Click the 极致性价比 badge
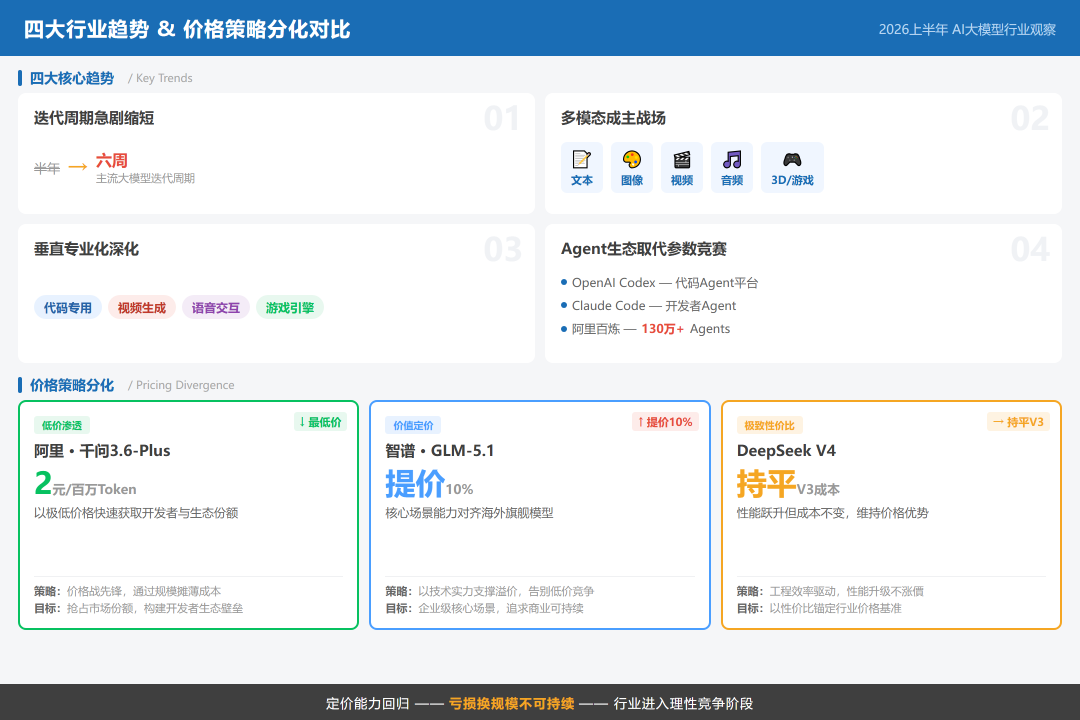The width and height of the screenshot is (1080, 720). coord(769,425)
